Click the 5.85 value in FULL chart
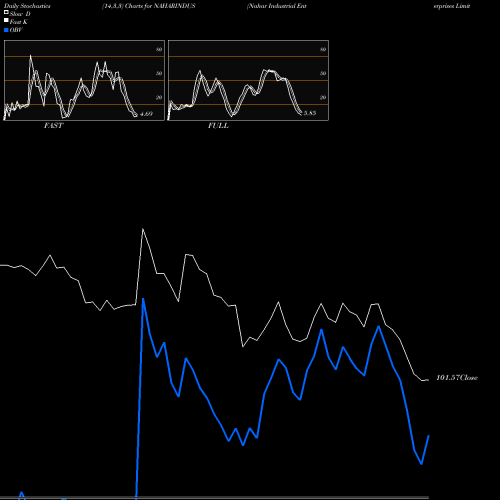500x500 pixels. (310, 113)
